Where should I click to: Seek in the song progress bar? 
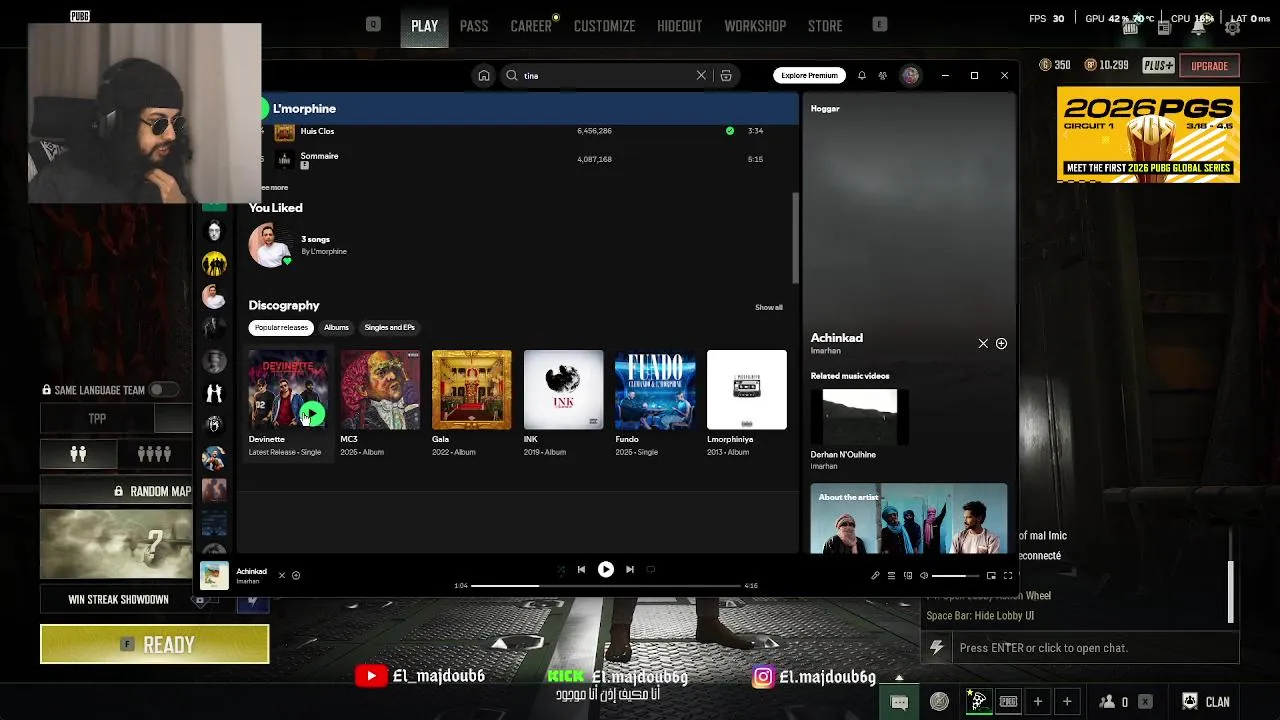605,585
